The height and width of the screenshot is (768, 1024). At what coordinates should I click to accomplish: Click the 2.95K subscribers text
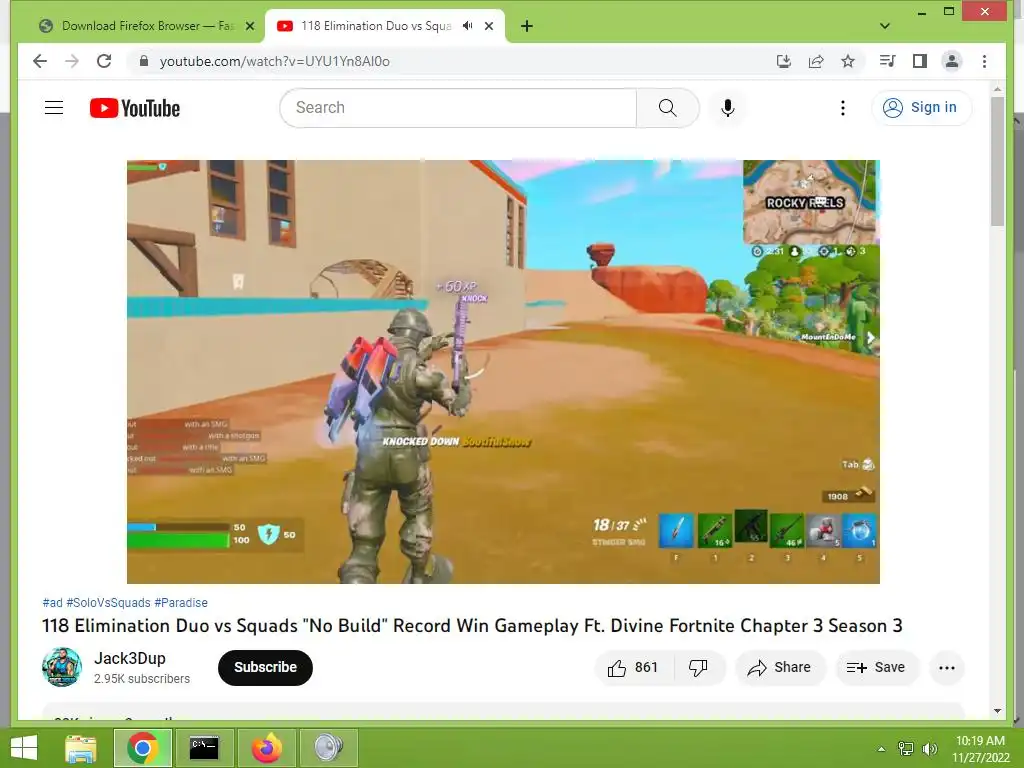point(142,679)
